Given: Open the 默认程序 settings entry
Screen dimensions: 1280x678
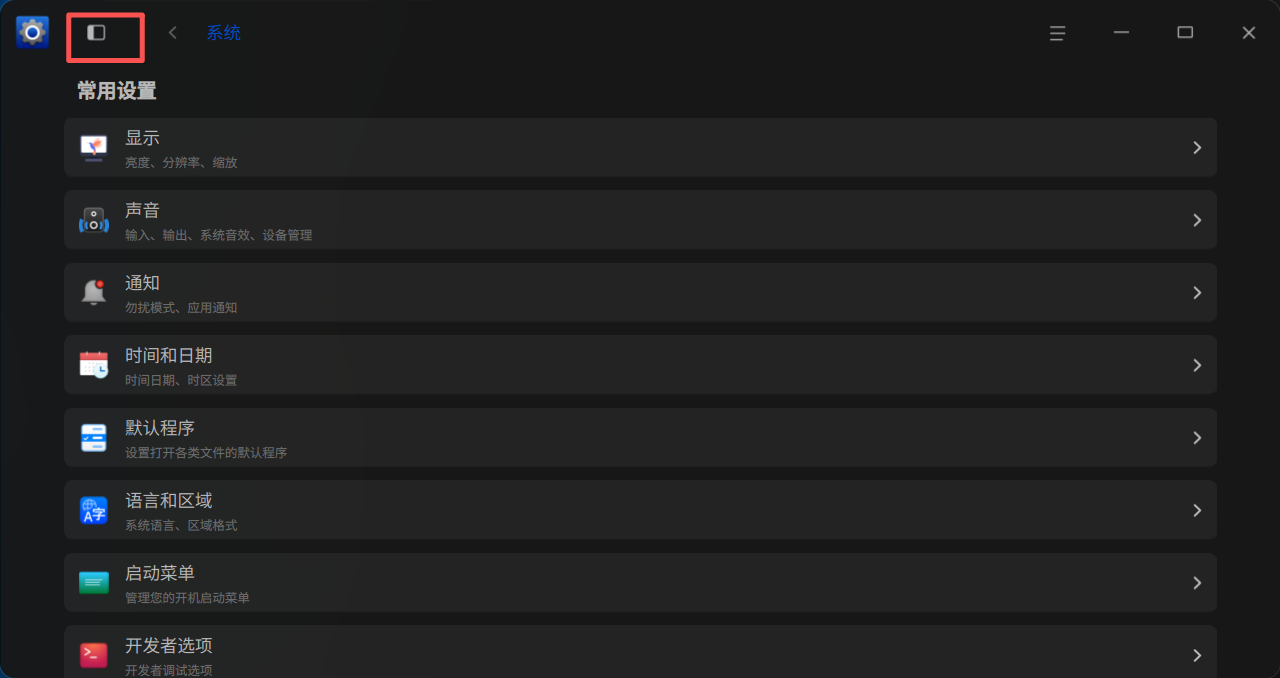Looking at the screenshot, I should point(640,438).
